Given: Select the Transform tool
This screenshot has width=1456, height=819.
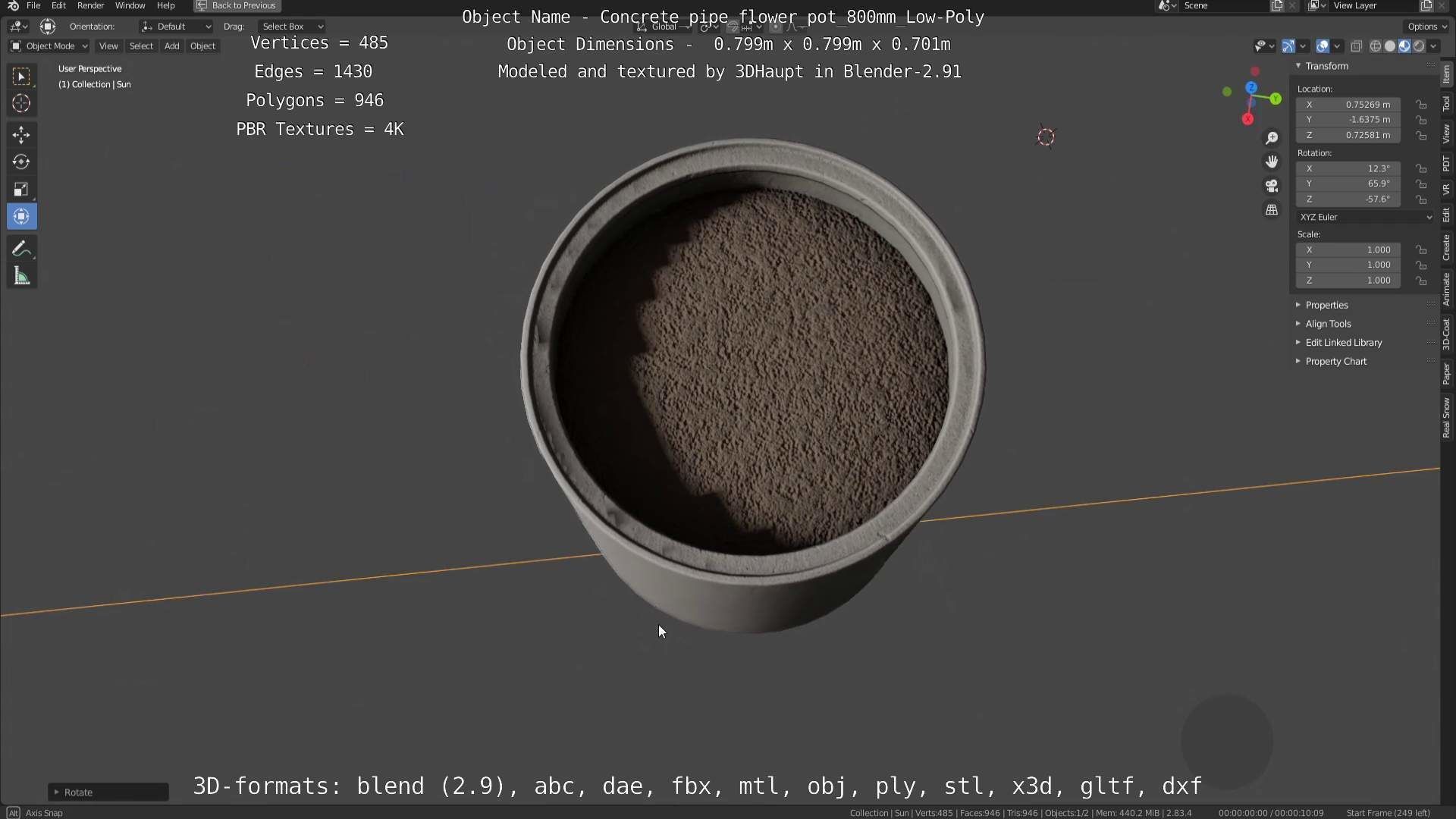Looking at the screenshot, I should pyautogui.click(x=21, y=217).
